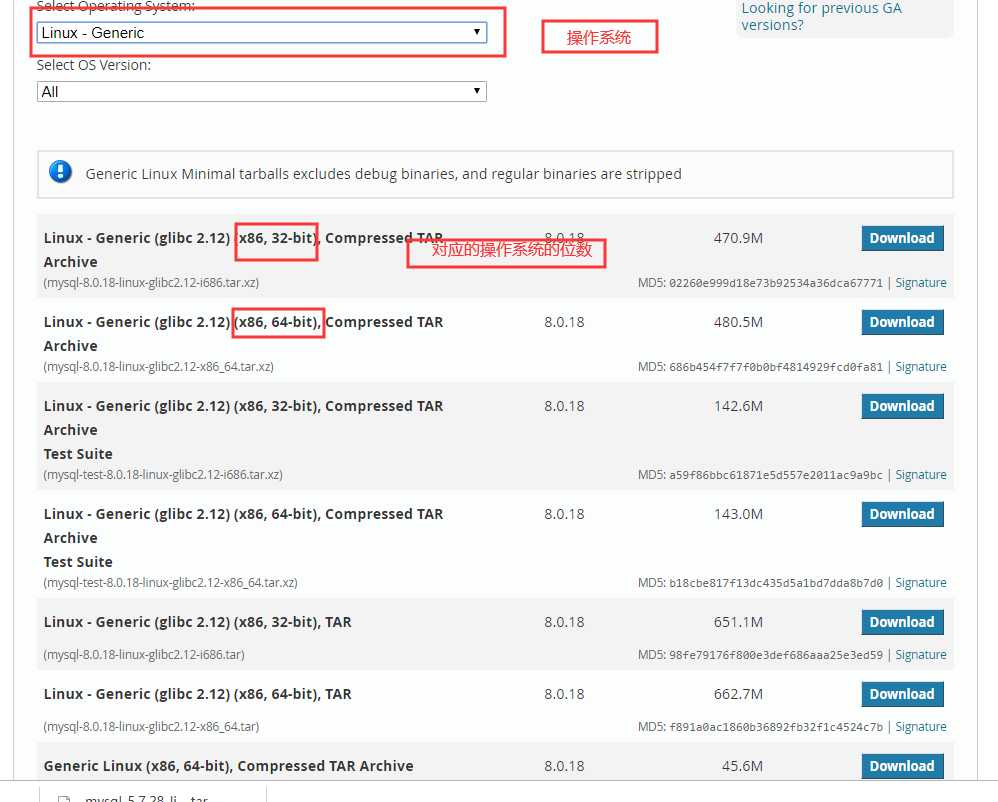Screen dimensions: 998x802
Task: Download the 470.9M 32-bit compressed TAR
Action: pos(902,238)
